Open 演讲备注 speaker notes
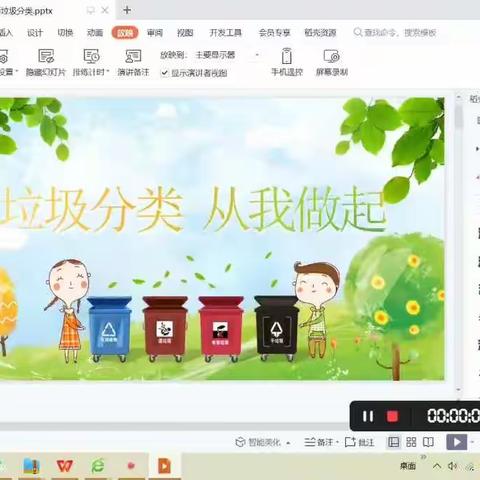 click(133, 63)
